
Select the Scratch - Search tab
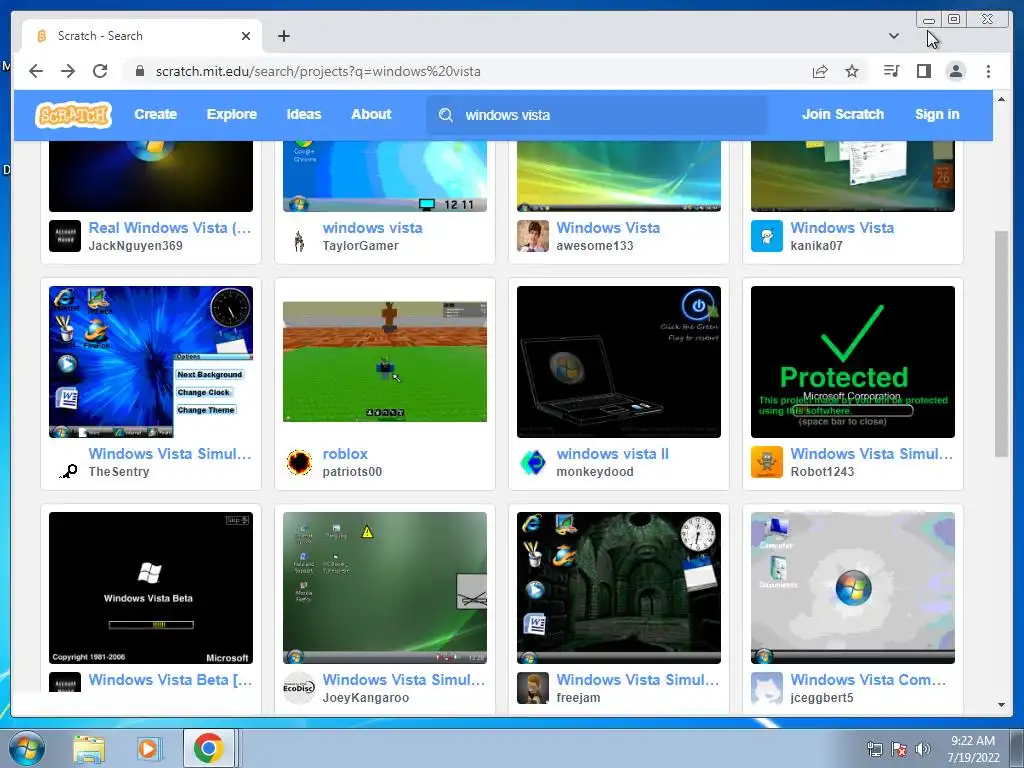[140, 36]
